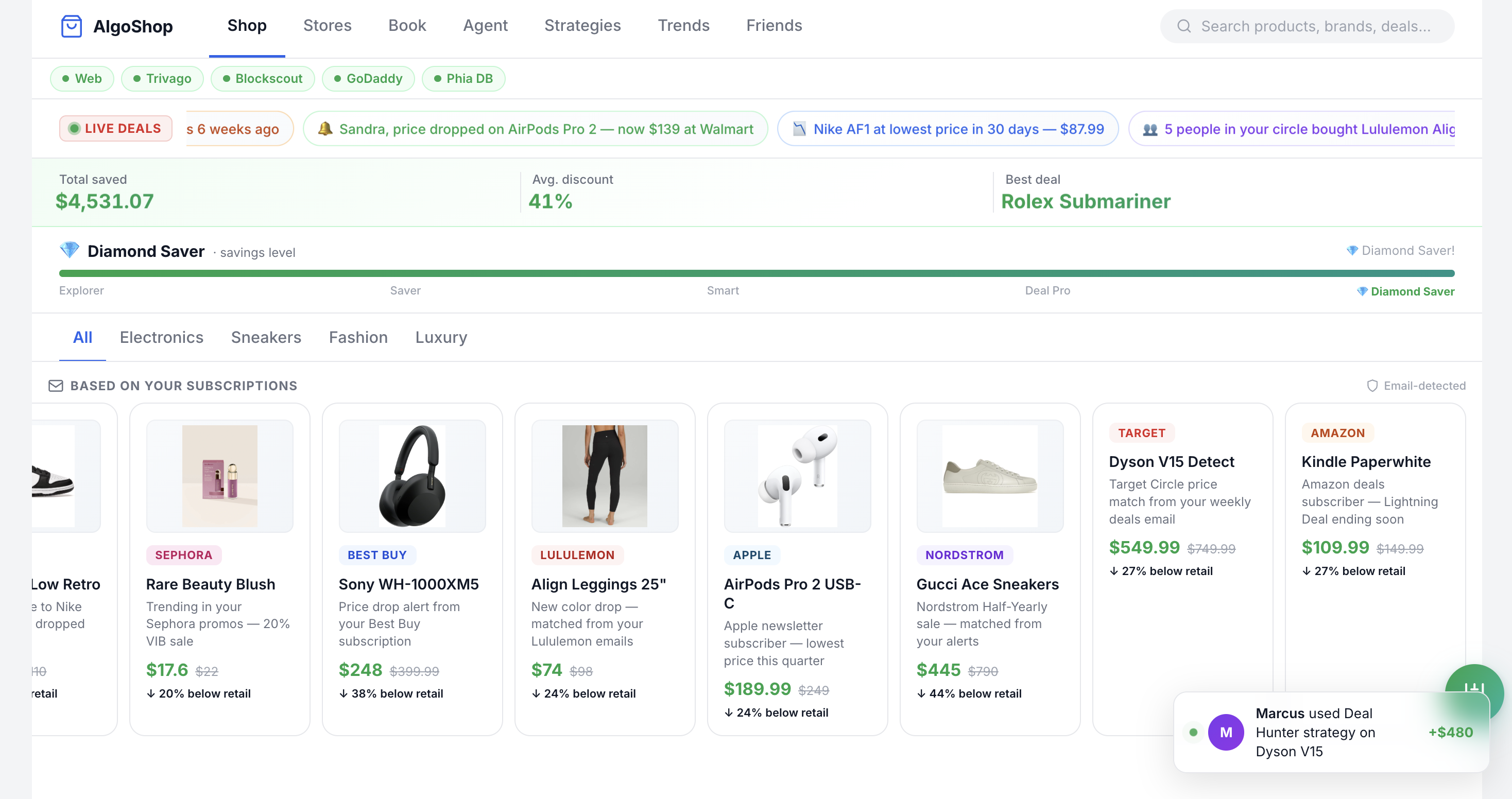Click the AlgoShop shopping bag logo

71,26
